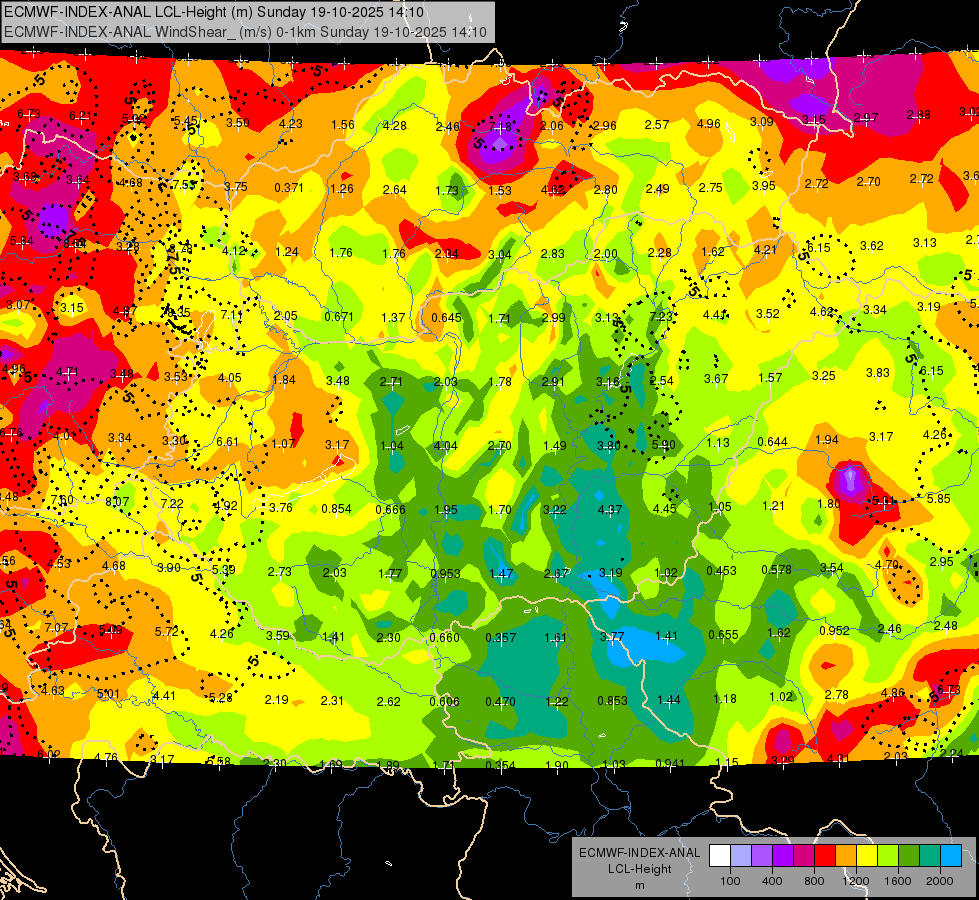Click the wind shear value '5.39'

pos(224,570)
